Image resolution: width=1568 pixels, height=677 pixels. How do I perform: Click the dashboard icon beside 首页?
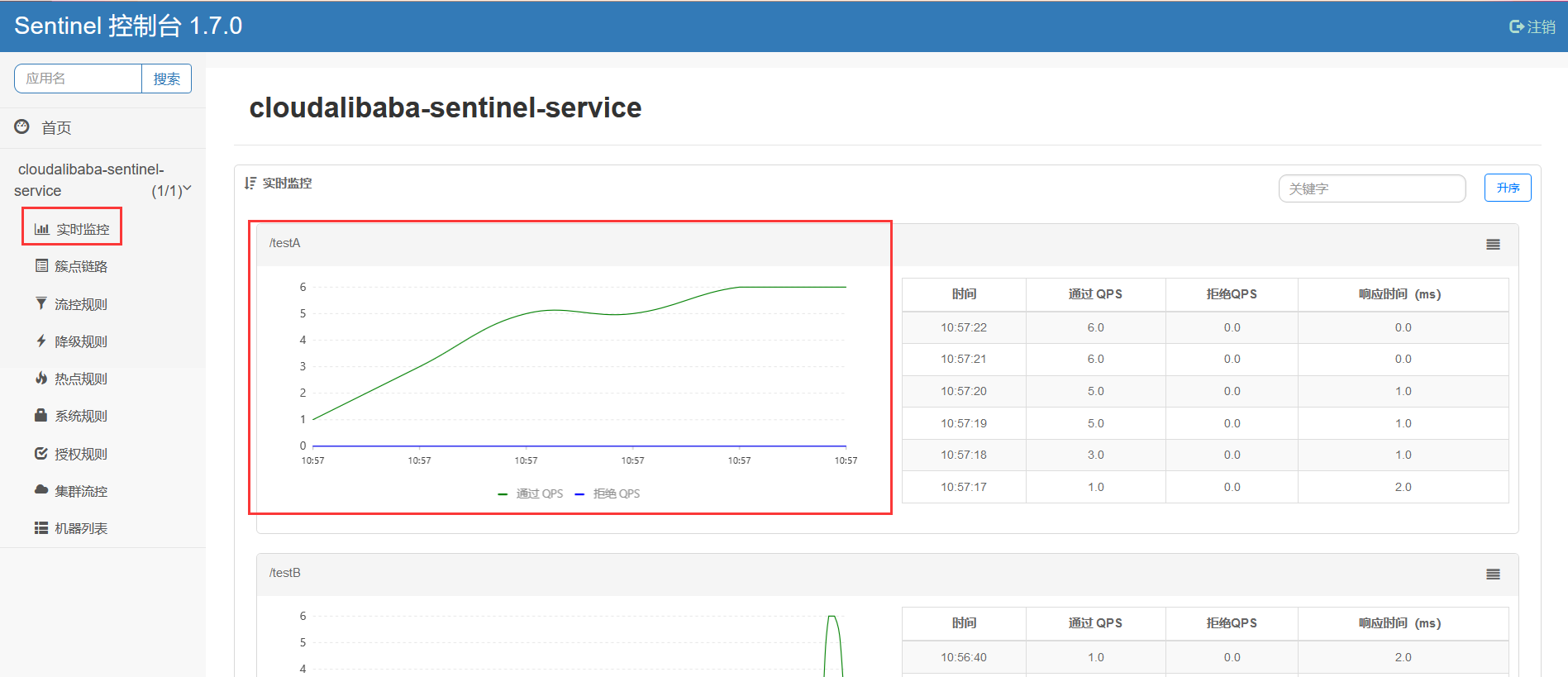click(21, 126)
